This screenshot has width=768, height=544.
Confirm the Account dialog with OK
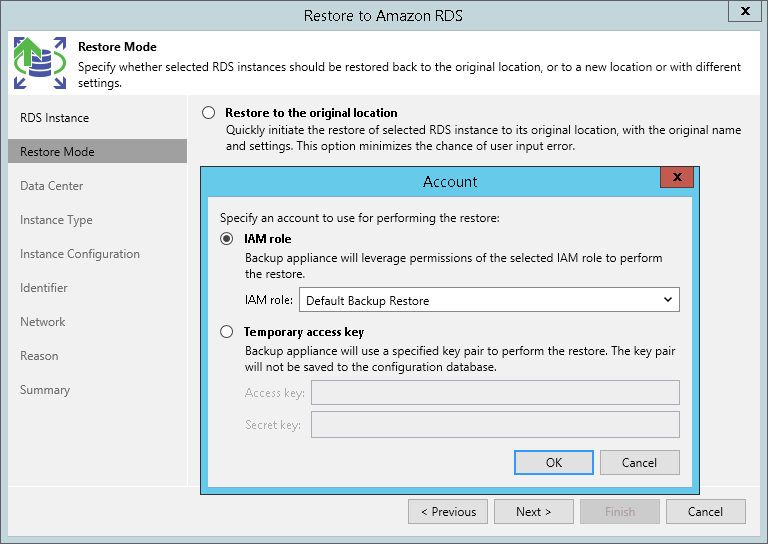click(554, 463)
